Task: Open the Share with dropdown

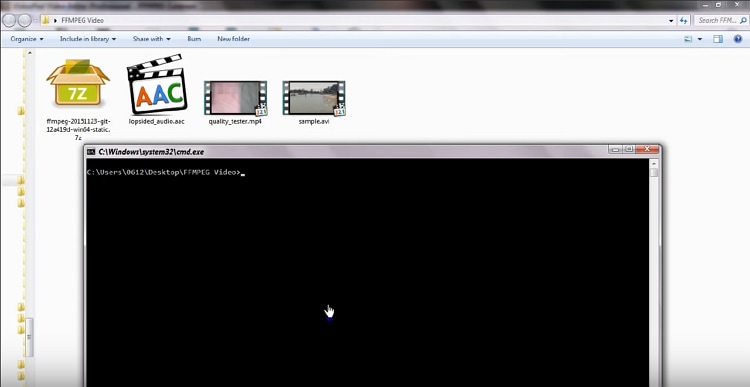Action: 152,39
